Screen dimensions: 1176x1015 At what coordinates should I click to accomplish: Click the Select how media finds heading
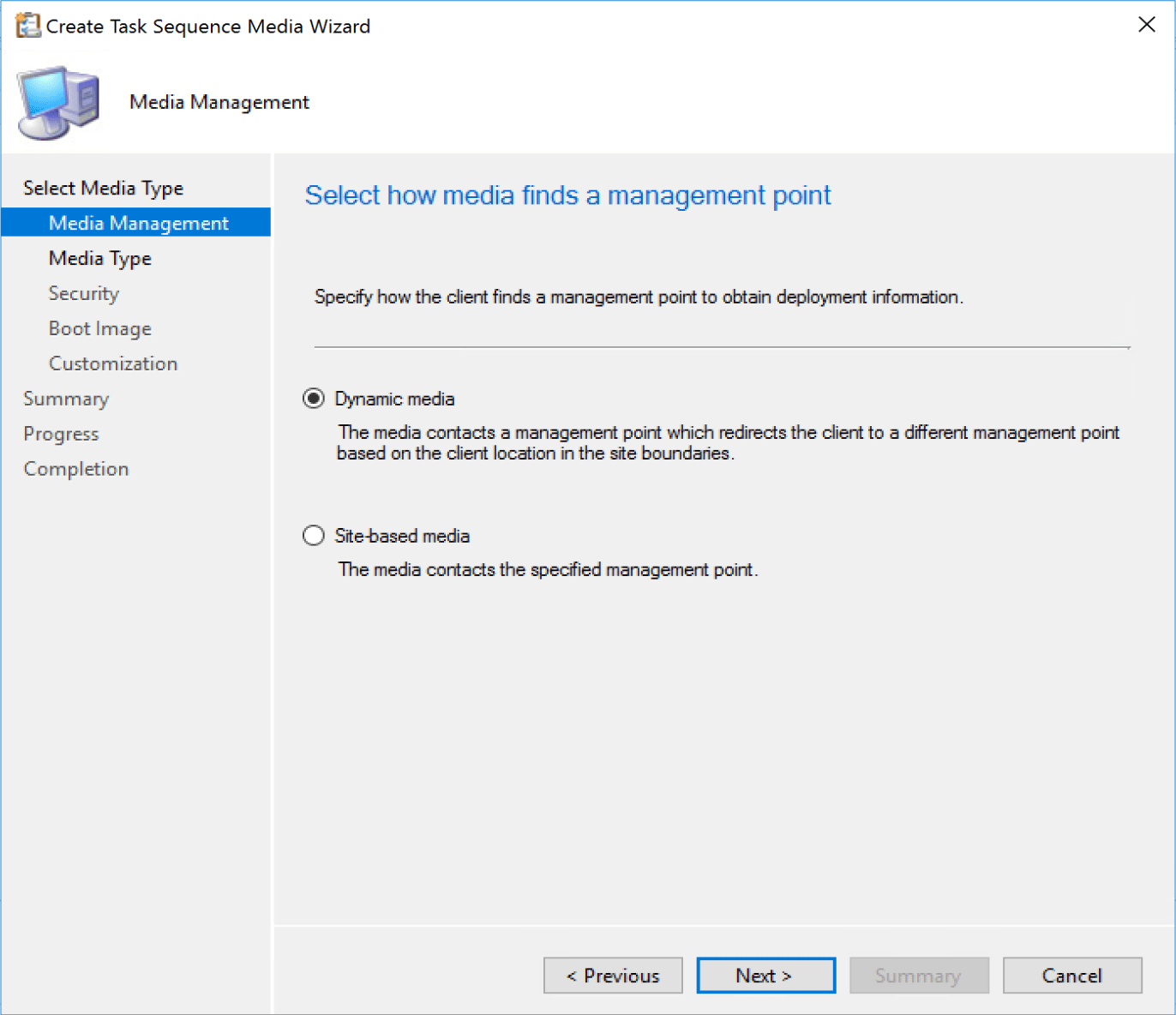(568, 195)
